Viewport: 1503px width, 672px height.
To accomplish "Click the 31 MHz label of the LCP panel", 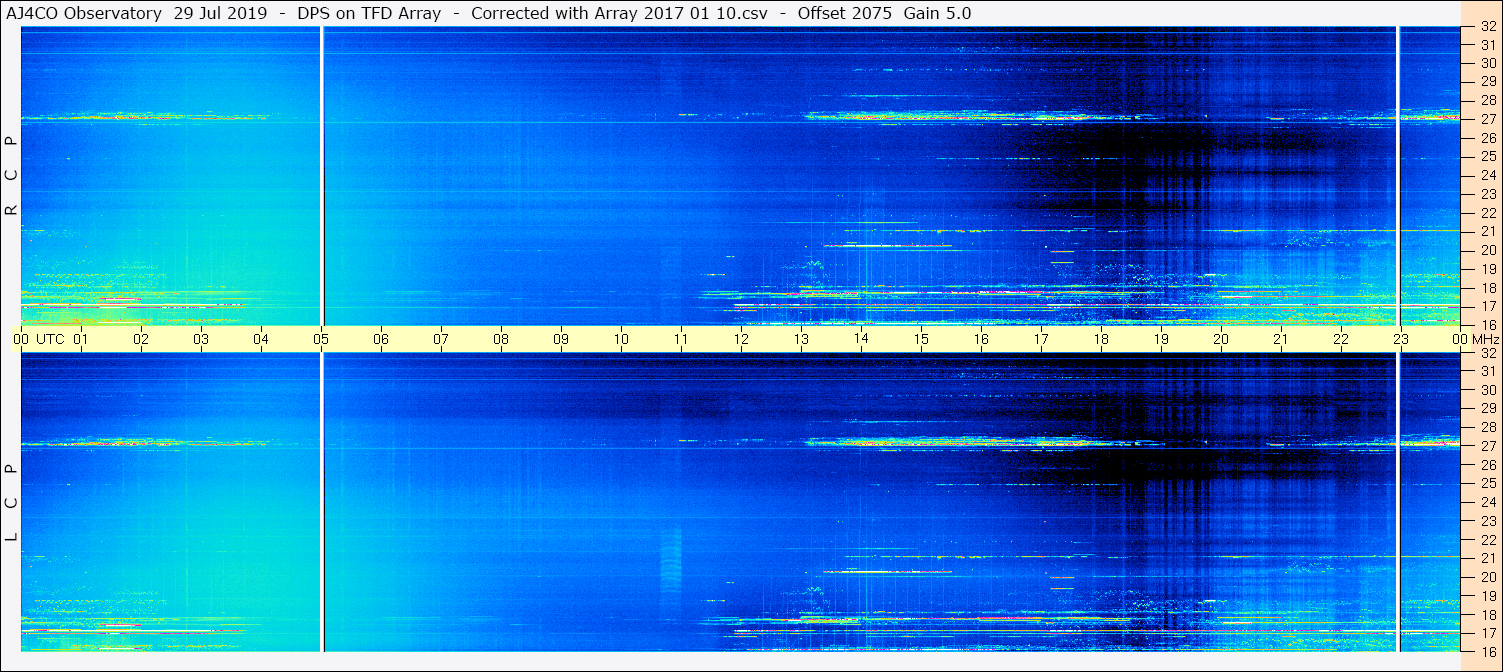I will pyautogui.click(x=1487, y=371).
